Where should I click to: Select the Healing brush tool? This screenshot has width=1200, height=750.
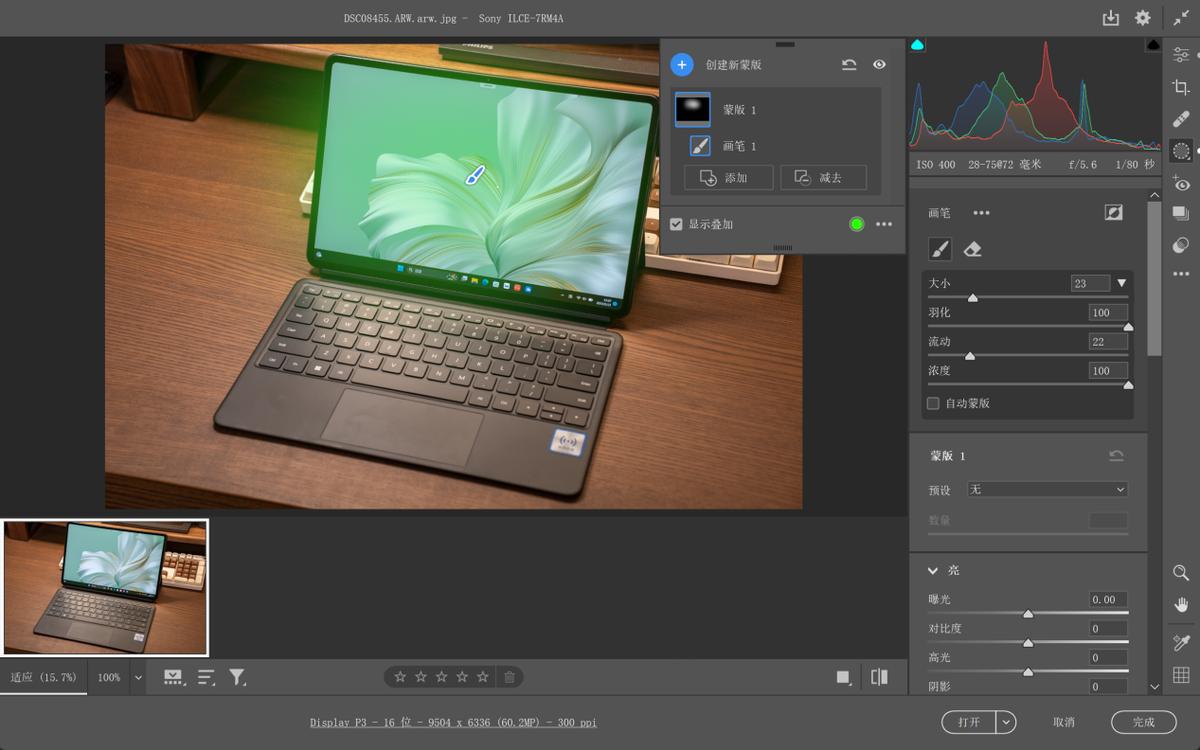point(1181,119)
